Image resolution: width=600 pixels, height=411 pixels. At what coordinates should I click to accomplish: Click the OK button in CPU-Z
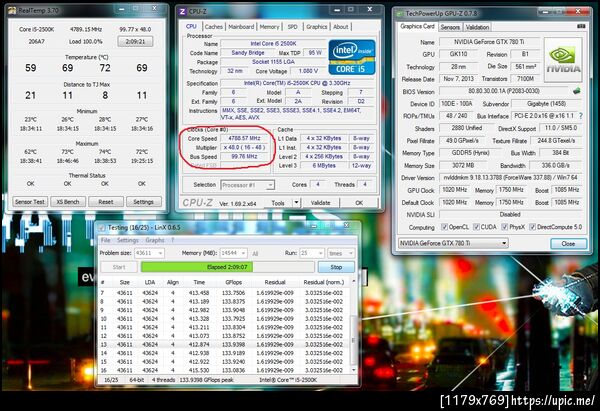[359, 202]
